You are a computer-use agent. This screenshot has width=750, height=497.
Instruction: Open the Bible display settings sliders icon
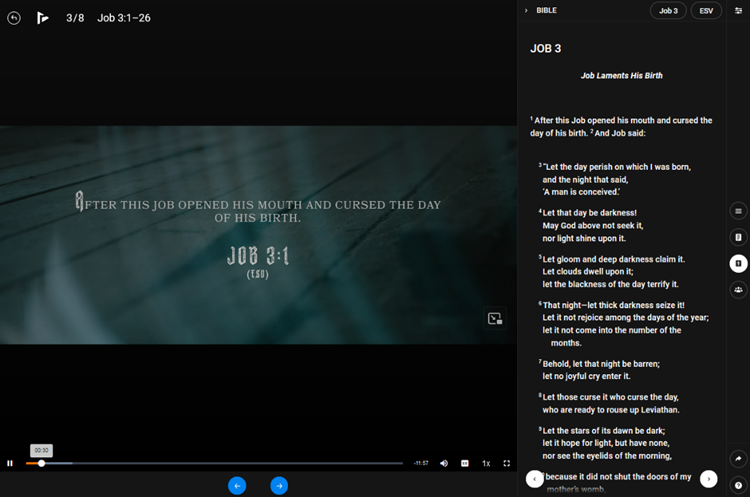click(x=739, y=11)
